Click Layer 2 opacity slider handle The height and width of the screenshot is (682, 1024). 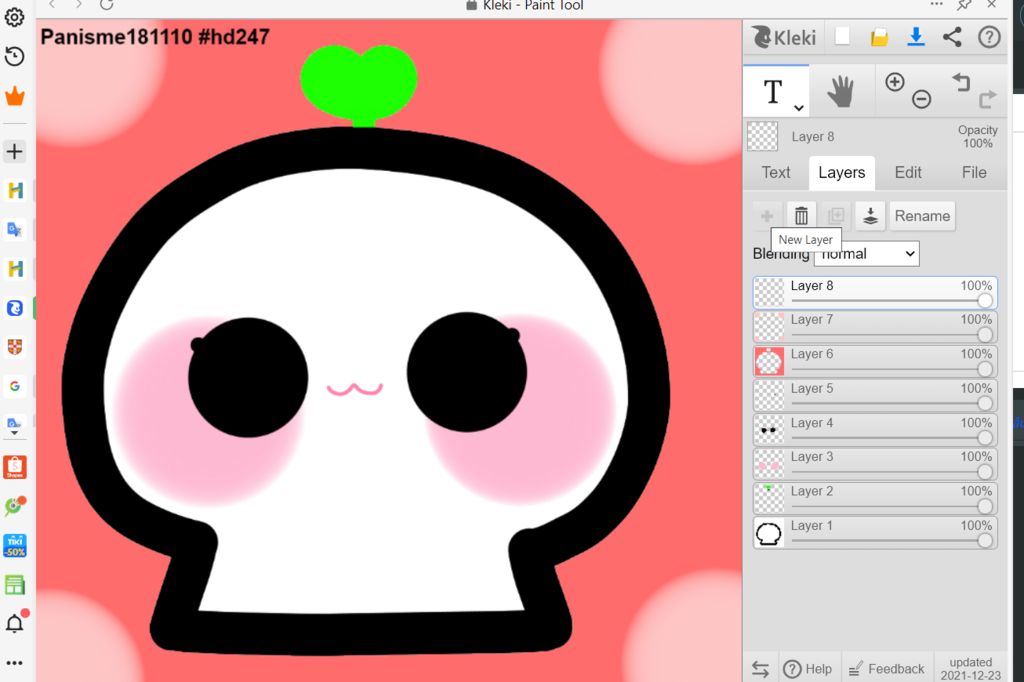click(985, 506)
